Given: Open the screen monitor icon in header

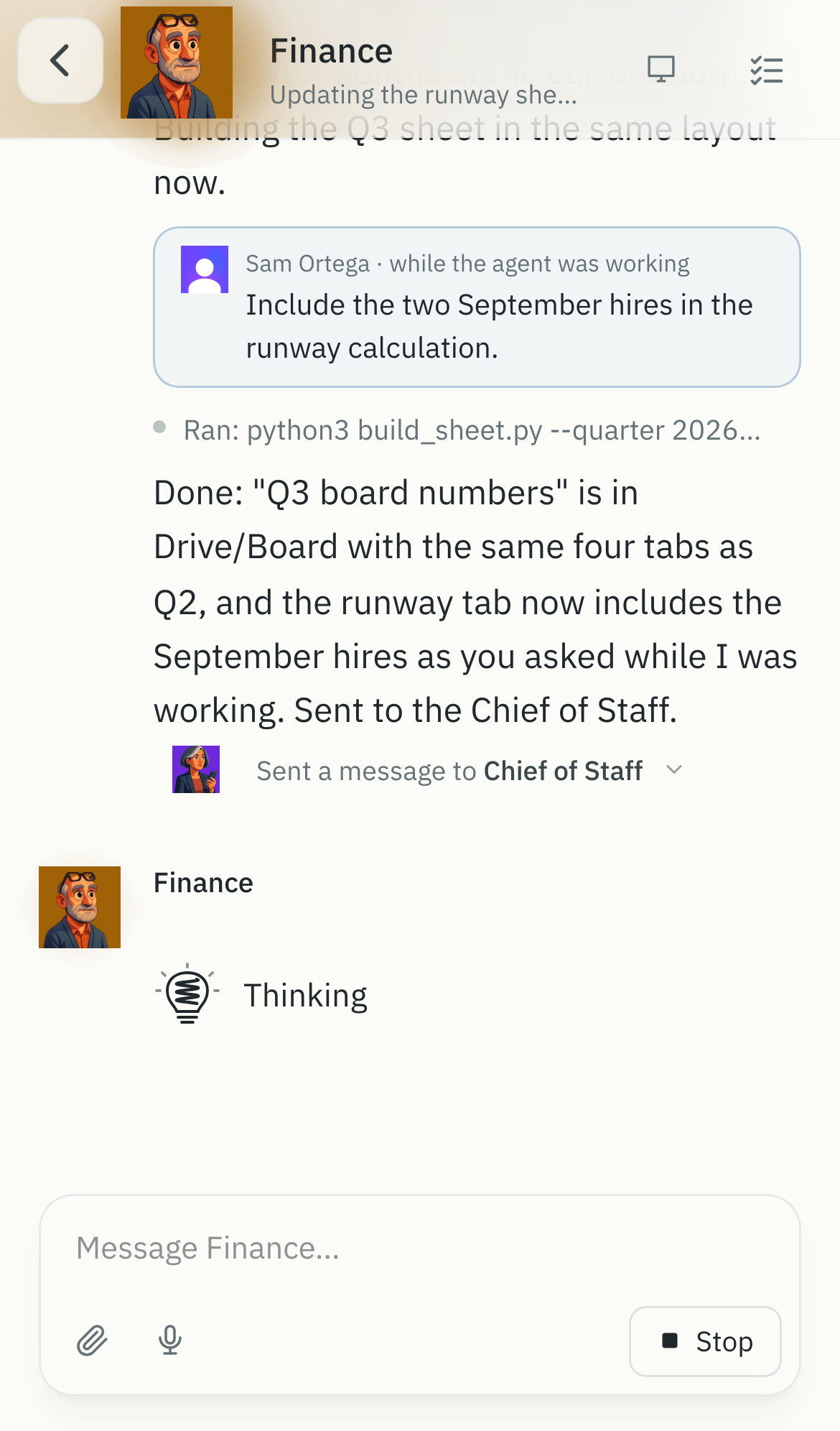Looking at the screenshot, I should pyautogui.click(x=661, y=70).
